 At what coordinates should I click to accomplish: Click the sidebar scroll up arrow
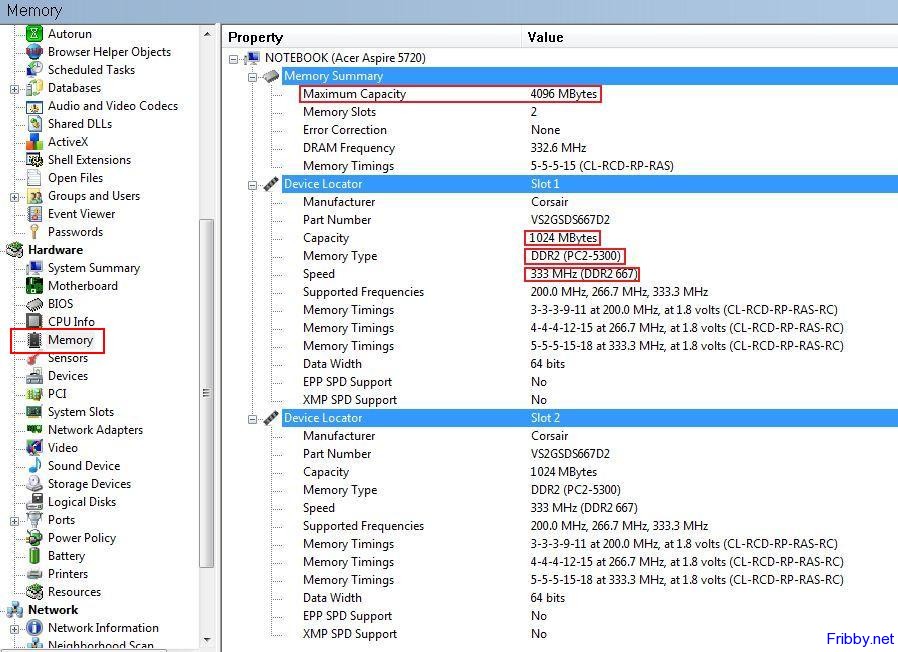(x=207, y=34)
